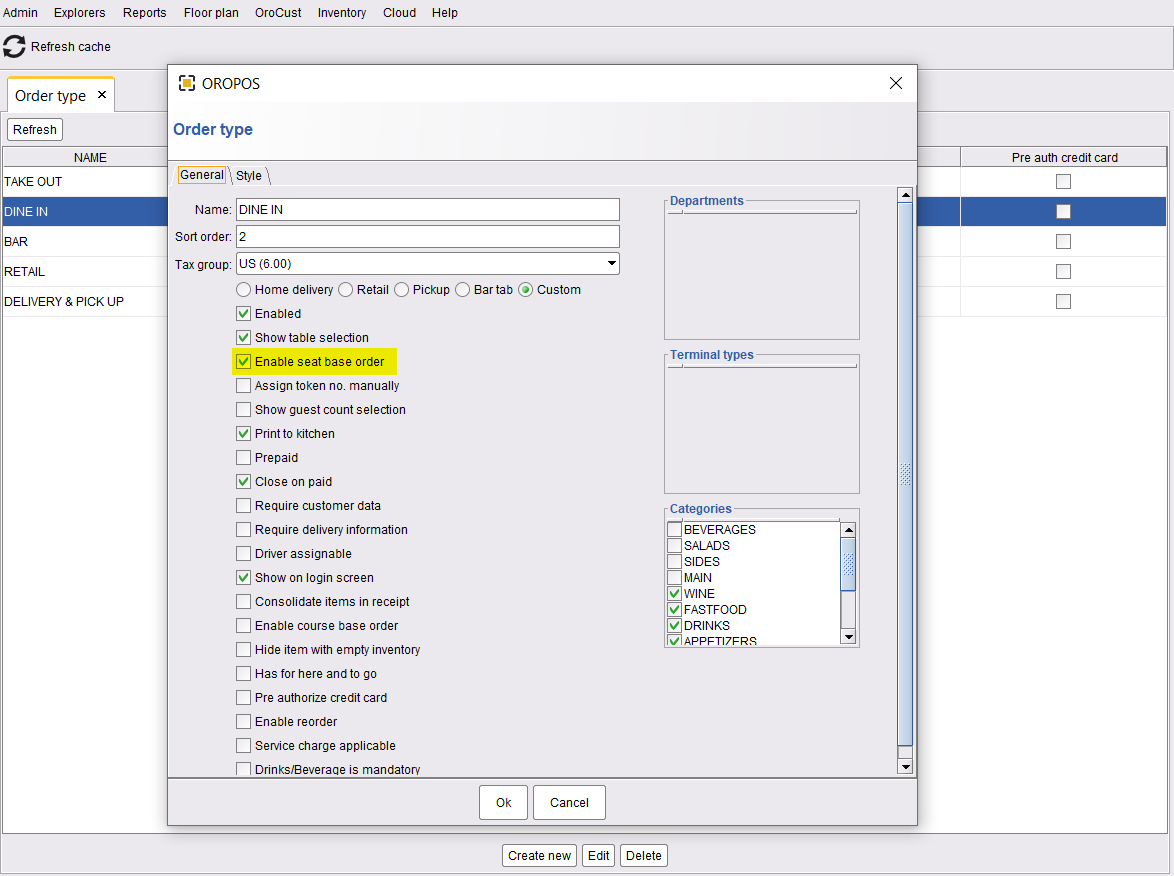
Task: Click the Cancel button
Action: click(x=569, y=803)
